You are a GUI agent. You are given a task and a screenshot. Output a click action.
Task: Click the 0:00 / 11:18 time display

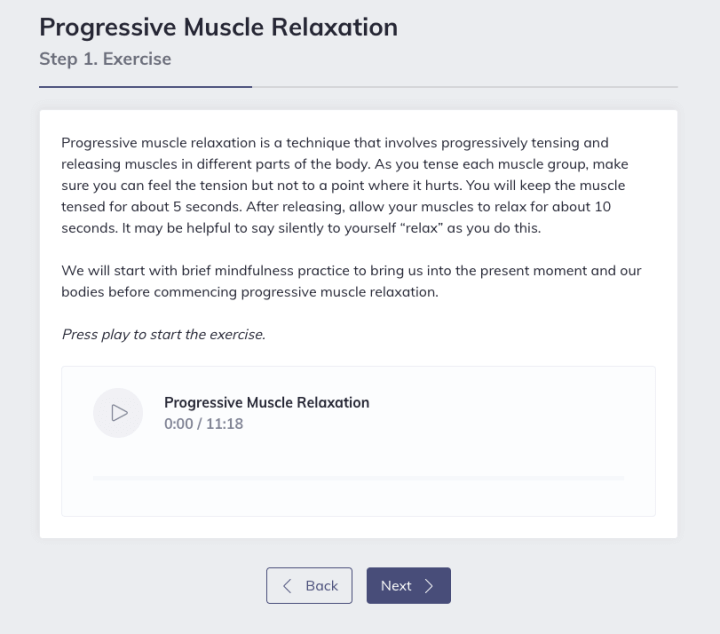[x=203, y=424]
